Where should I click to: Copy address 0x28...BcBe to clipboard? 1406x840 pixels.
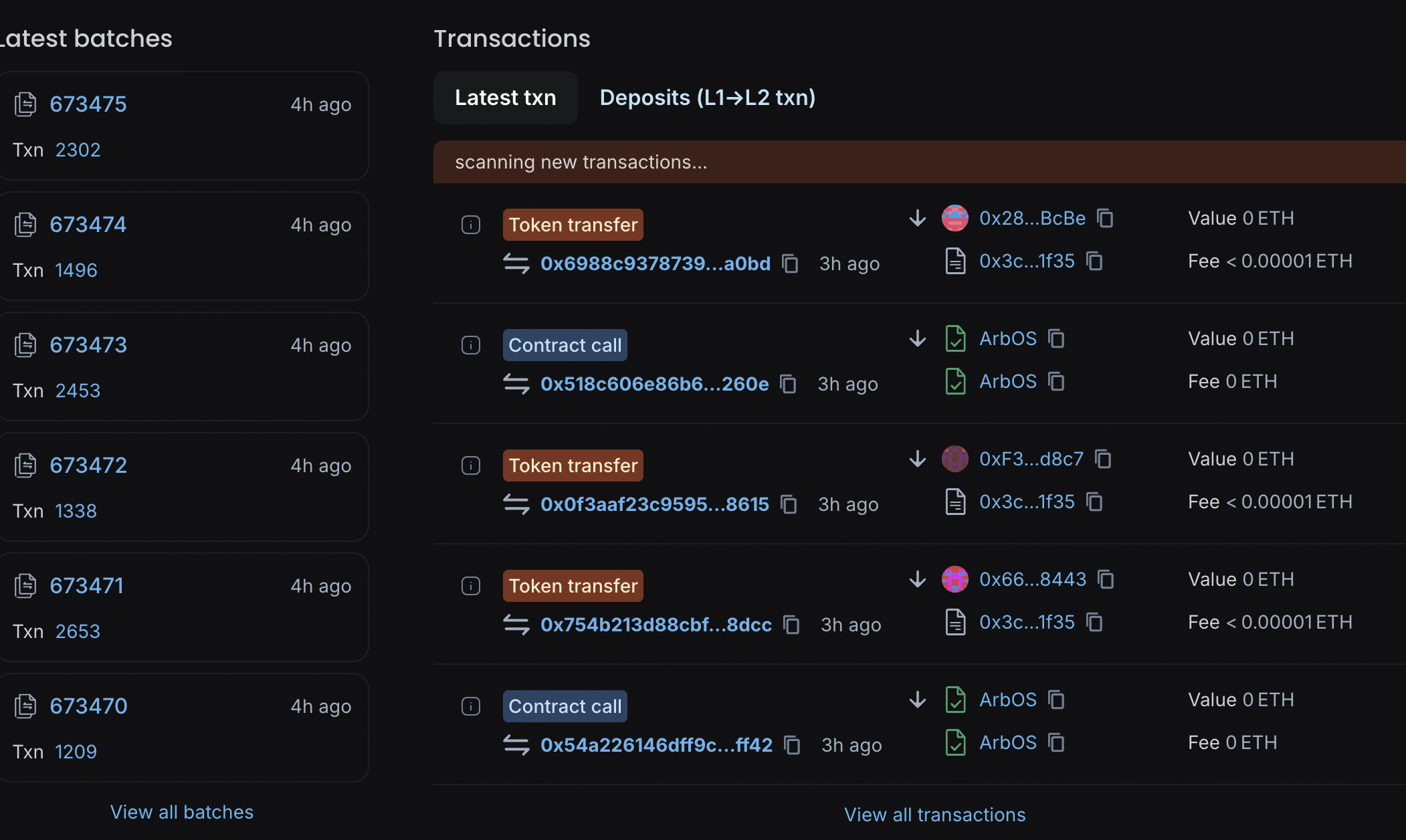(1106, 219)
